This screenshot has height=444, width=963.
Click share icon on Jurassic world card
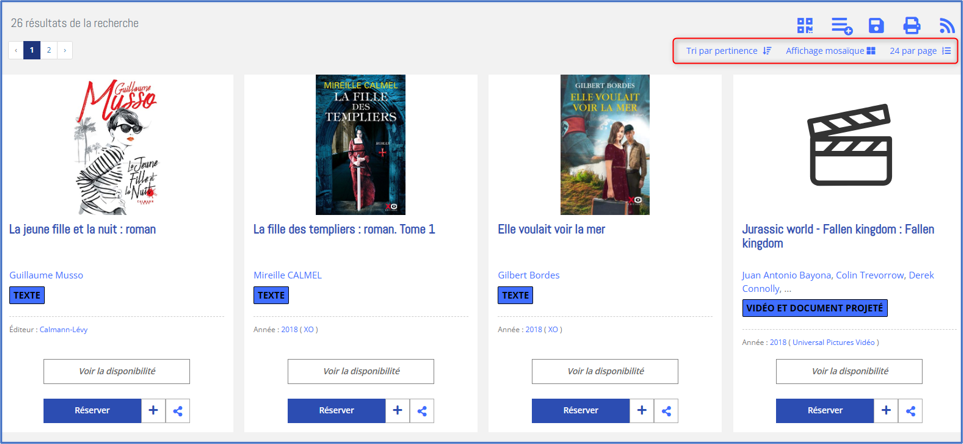click(x=911, y=411)
